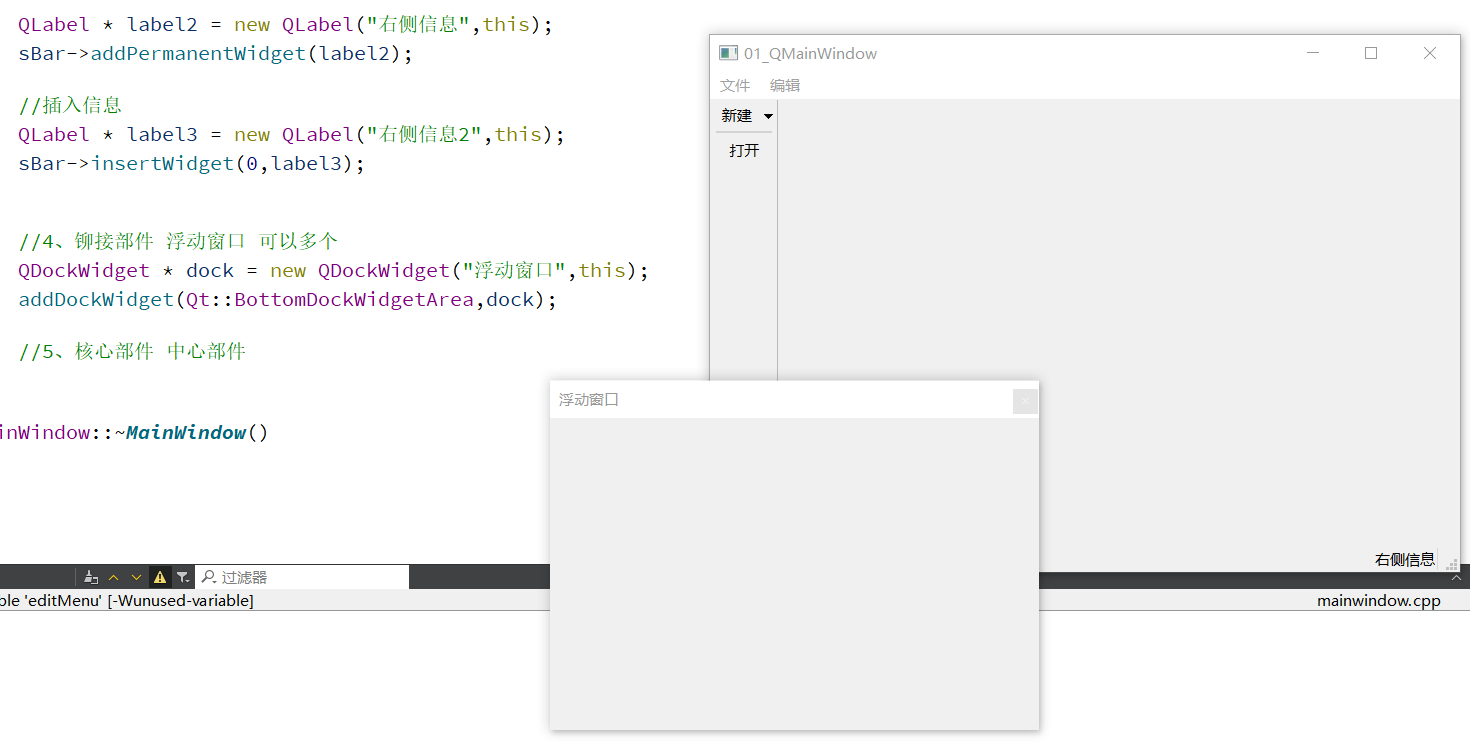The image size is (1470, 747).
Task: Click the next issue down-arrow icon
Action: 136,576
